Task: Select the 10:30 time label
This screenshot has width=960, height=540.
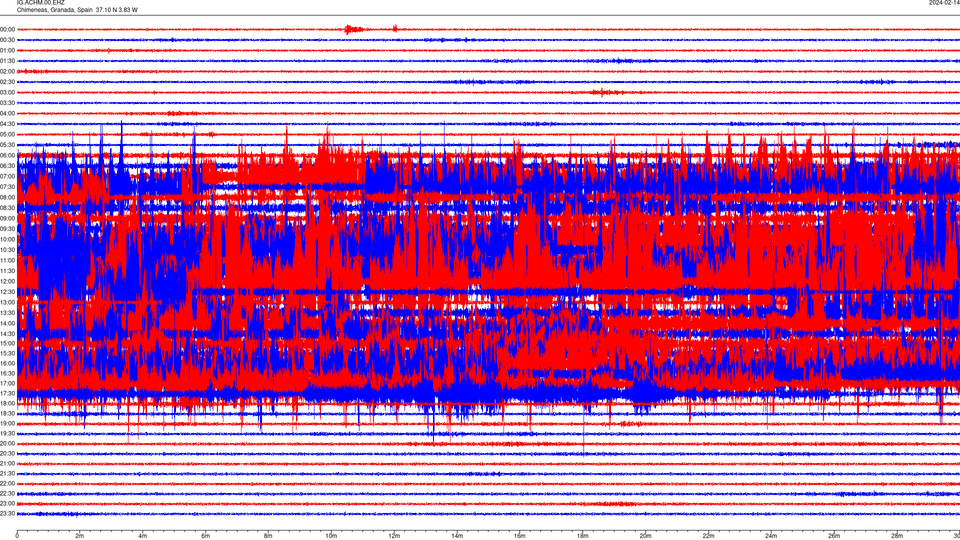Action: (7, 250)
